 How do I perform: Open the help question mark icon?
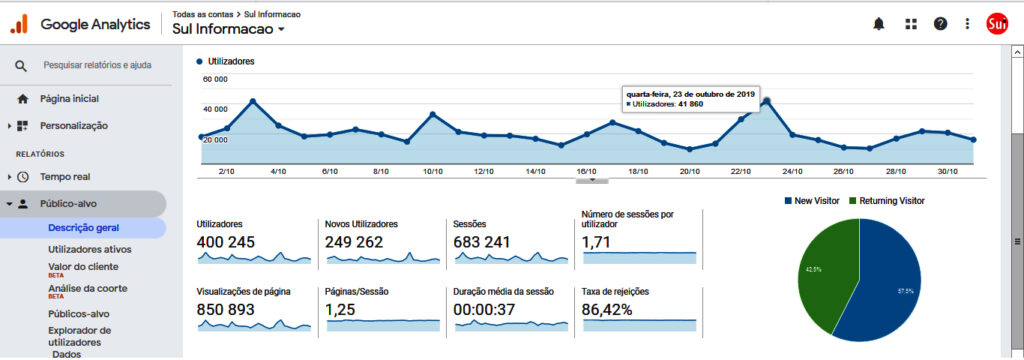click(x=940, y=24)
